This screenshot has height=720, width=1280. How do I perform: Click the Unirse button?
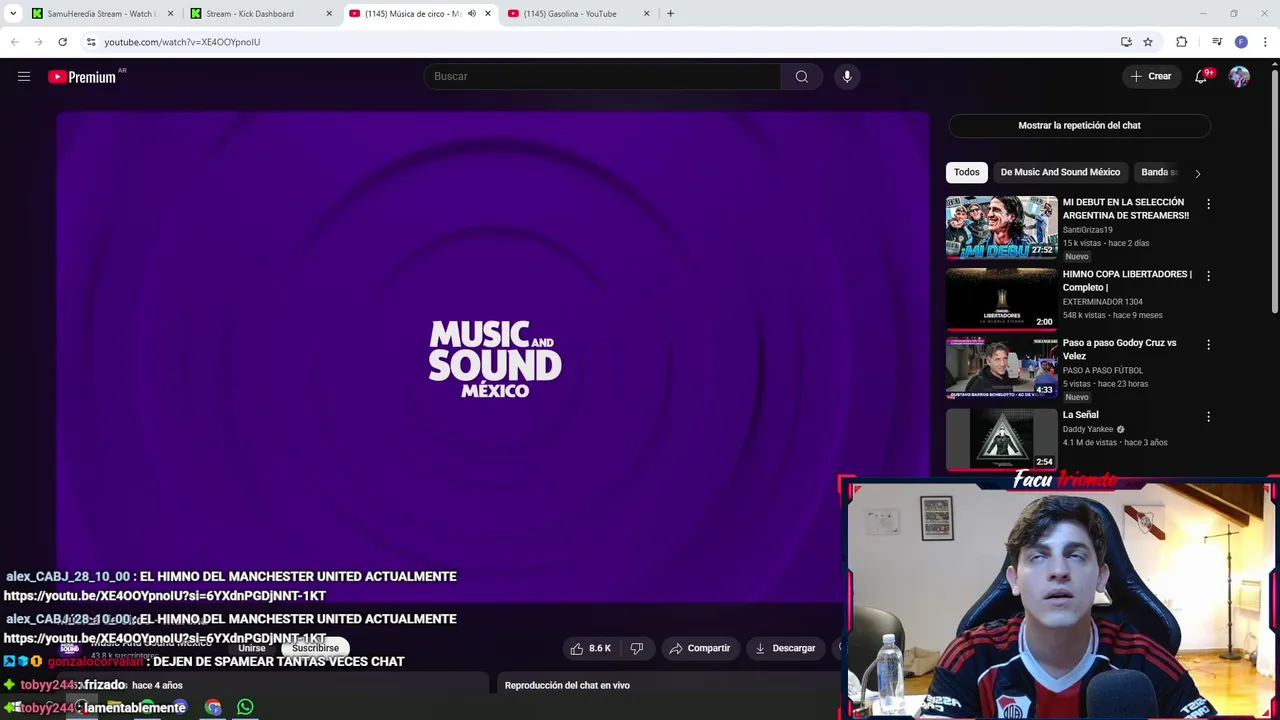click(252, 648)
